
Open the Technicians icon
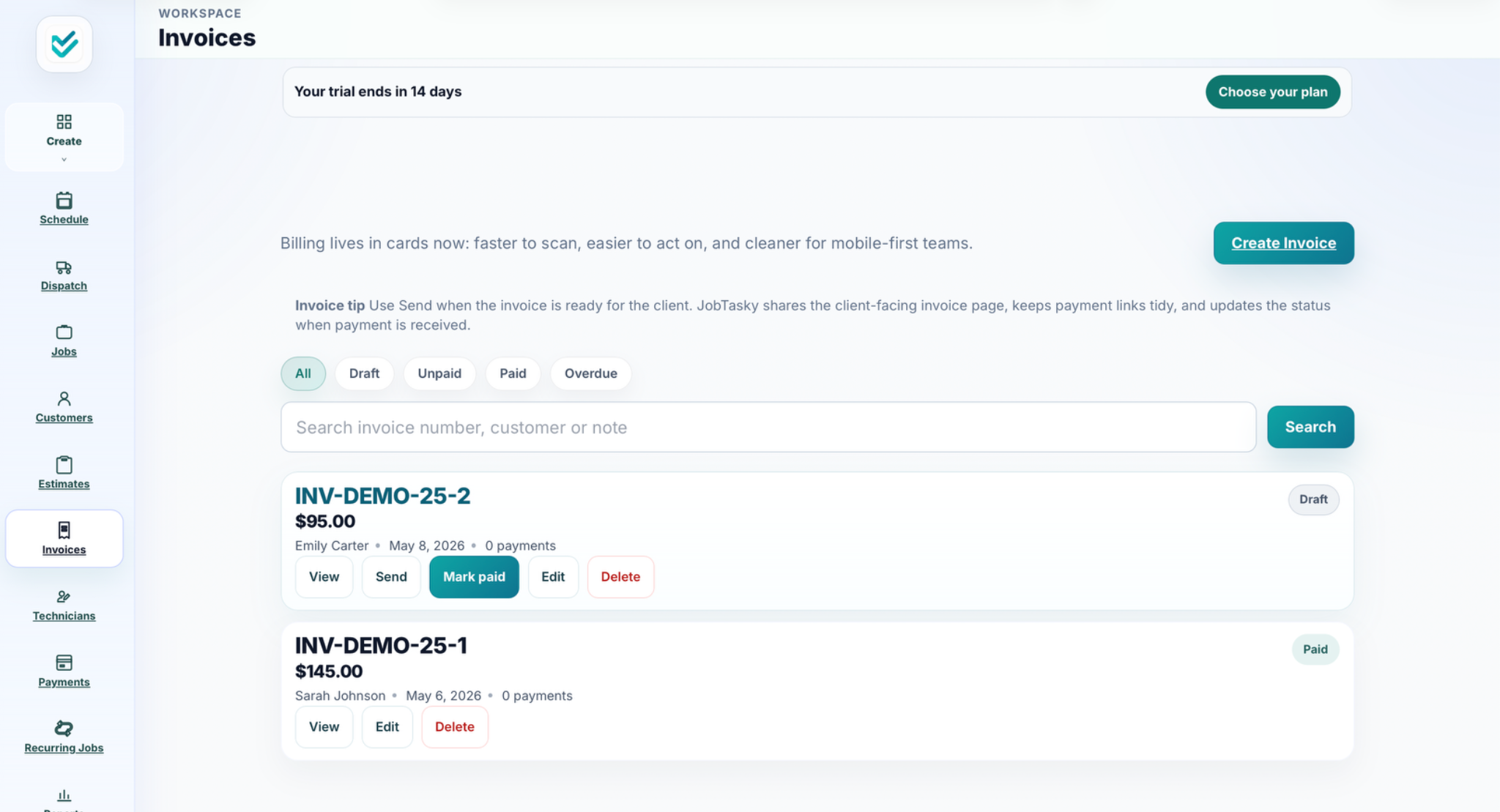(x=64, y=597)
